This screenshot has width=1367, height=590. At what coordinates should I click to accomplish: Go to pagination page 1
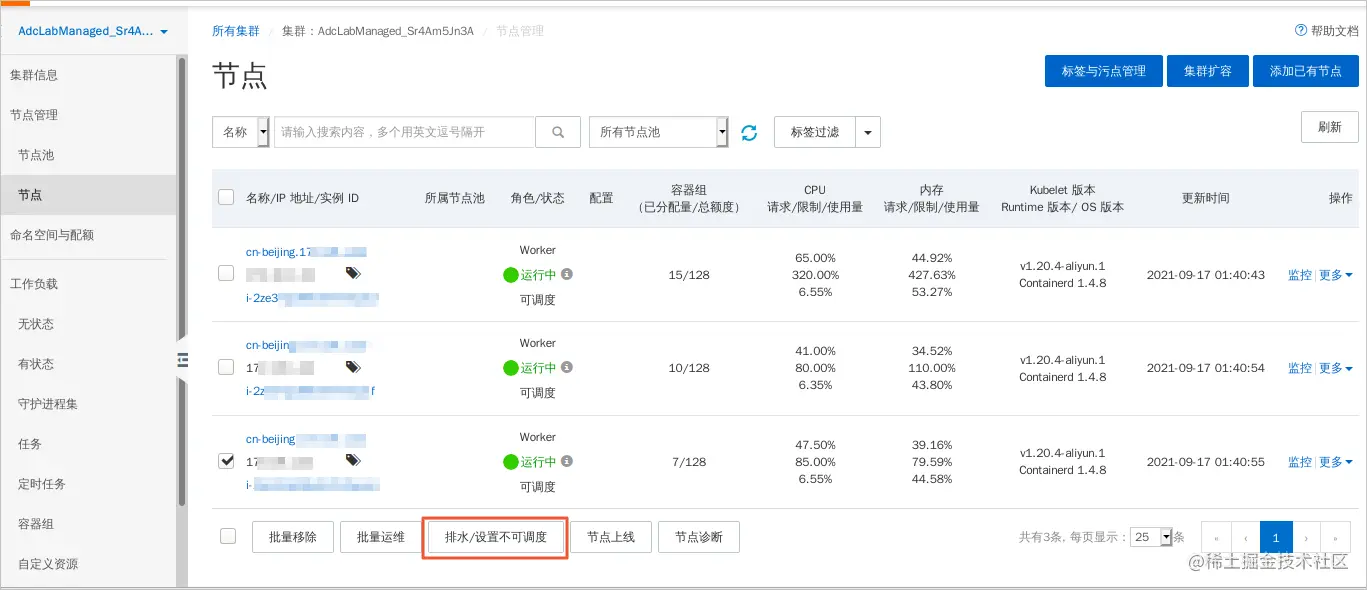[x=1276, y=537]
